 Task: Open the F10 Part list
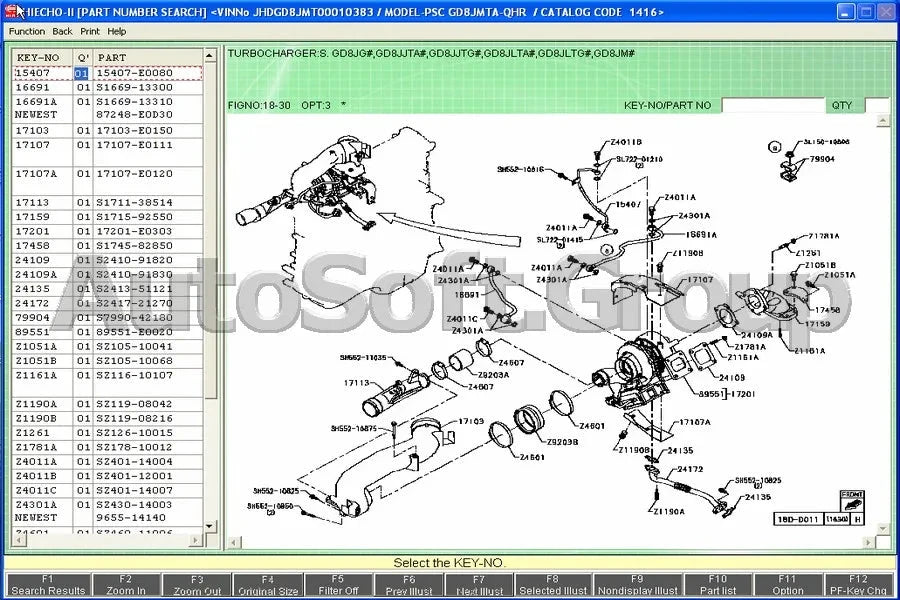pos(716,583)
